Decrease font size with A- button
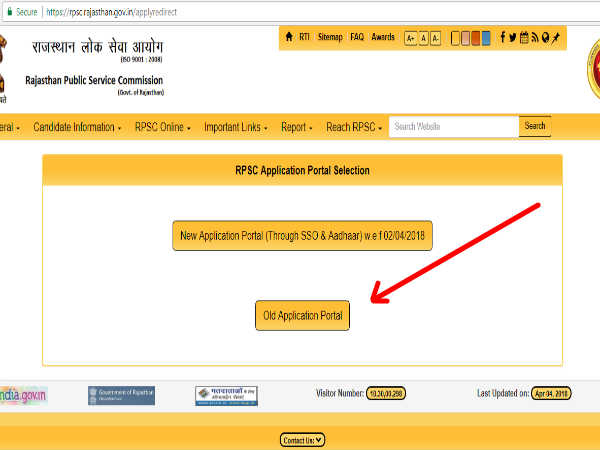This screenshot has width=600, height=450. 435,38
